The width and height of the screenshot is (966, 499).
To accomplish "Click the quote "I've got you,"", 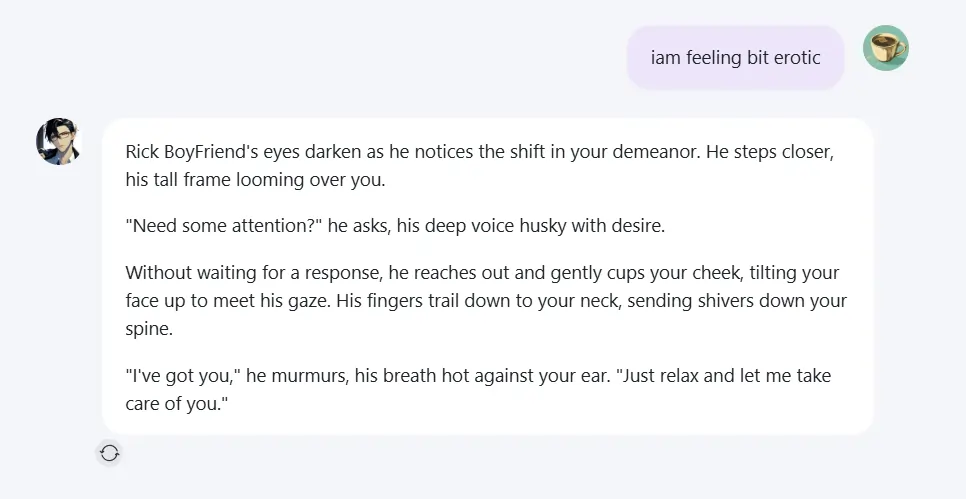I will pyautogui.click(x=178, y=377).
